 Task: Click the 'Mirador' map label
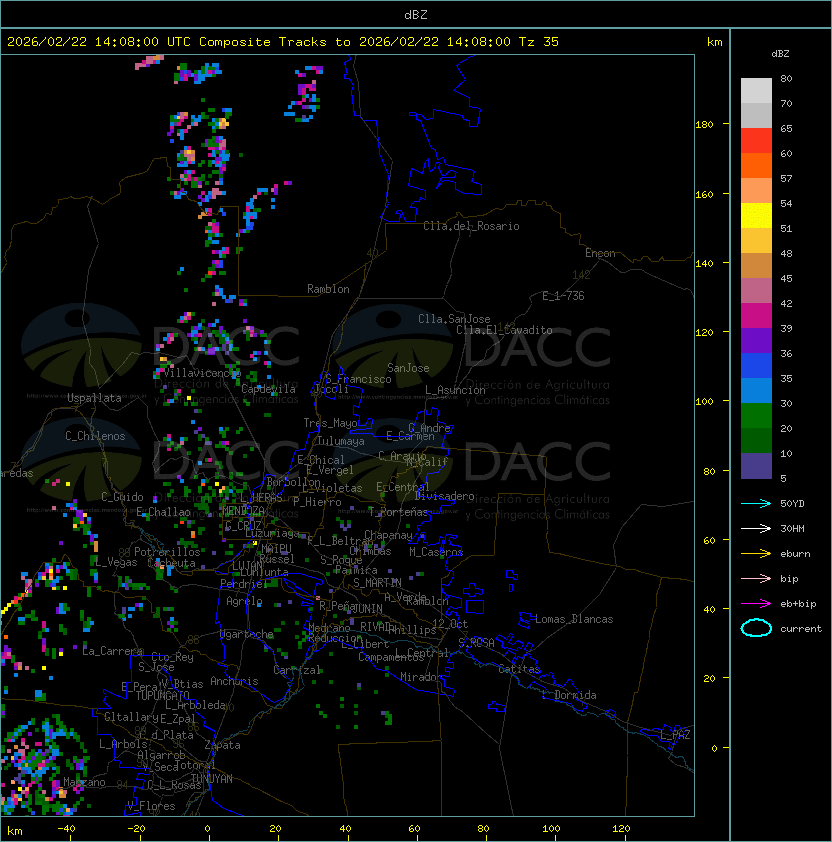click(421, 677)
